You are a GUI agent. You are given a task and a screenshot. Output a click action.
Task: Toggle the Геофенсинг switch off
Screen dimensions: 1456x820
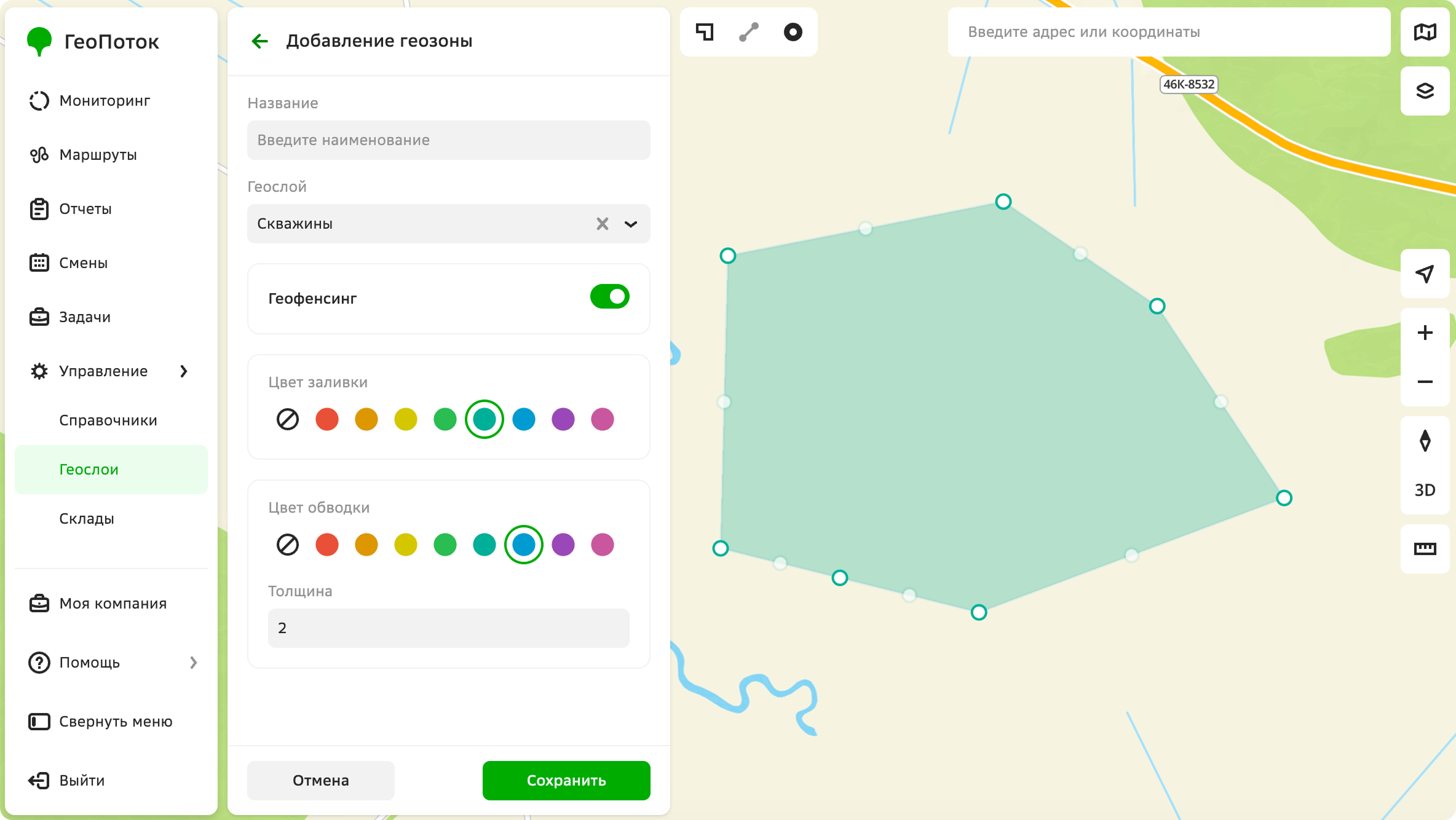pyautogui.click(x=610, y=296)
